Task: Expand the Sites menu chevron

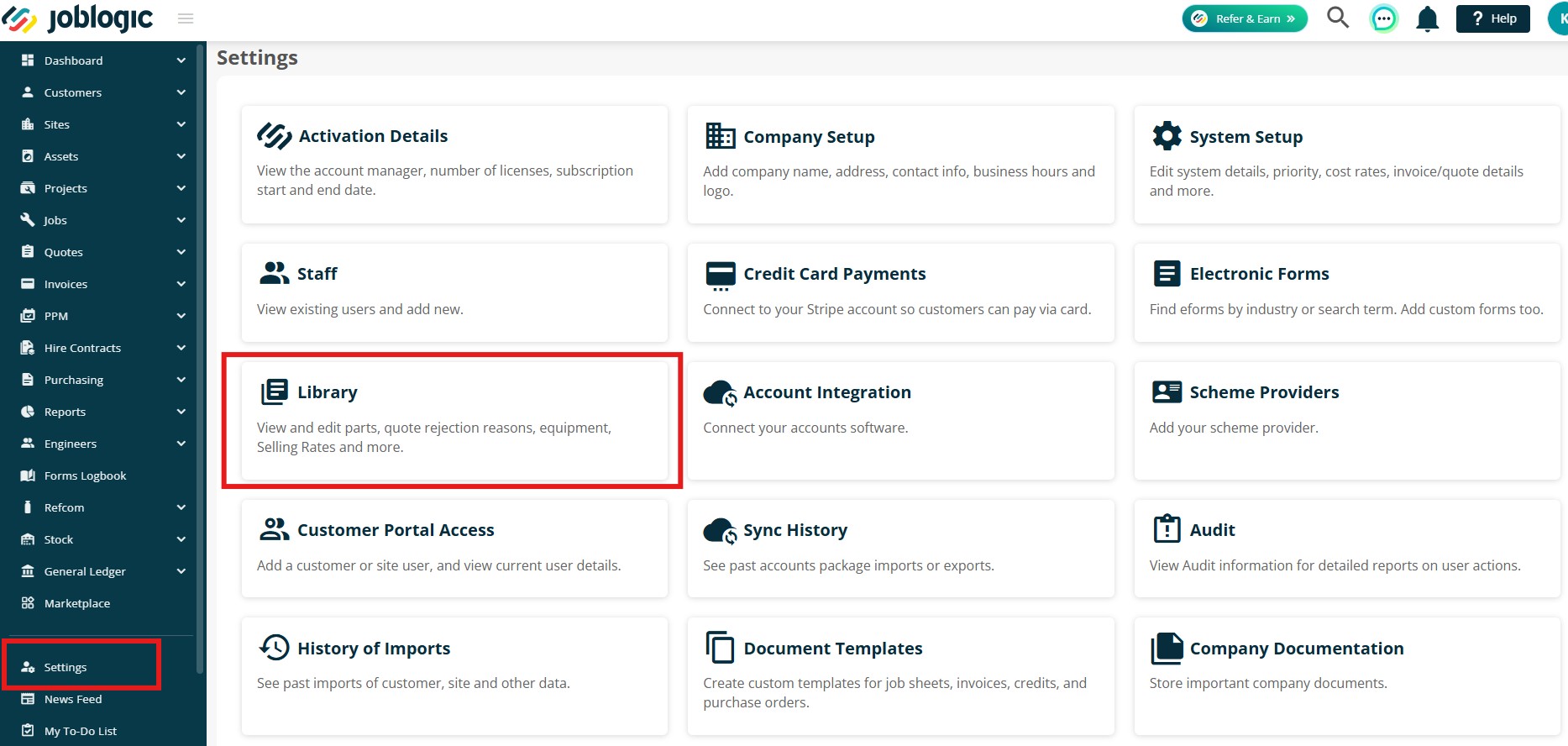Action: (181, 124)
